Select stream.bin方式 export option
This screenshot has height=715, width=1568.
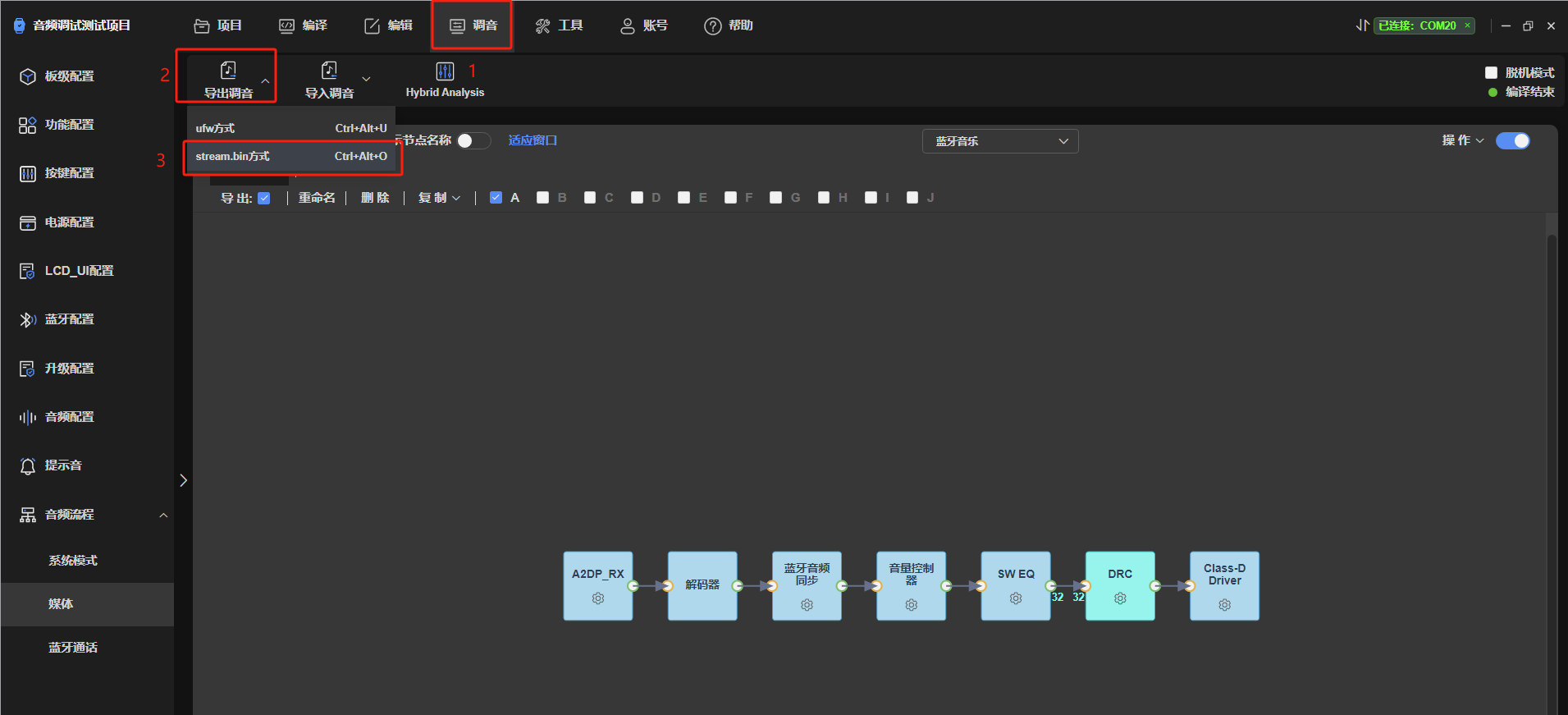(x=291, y=156)
